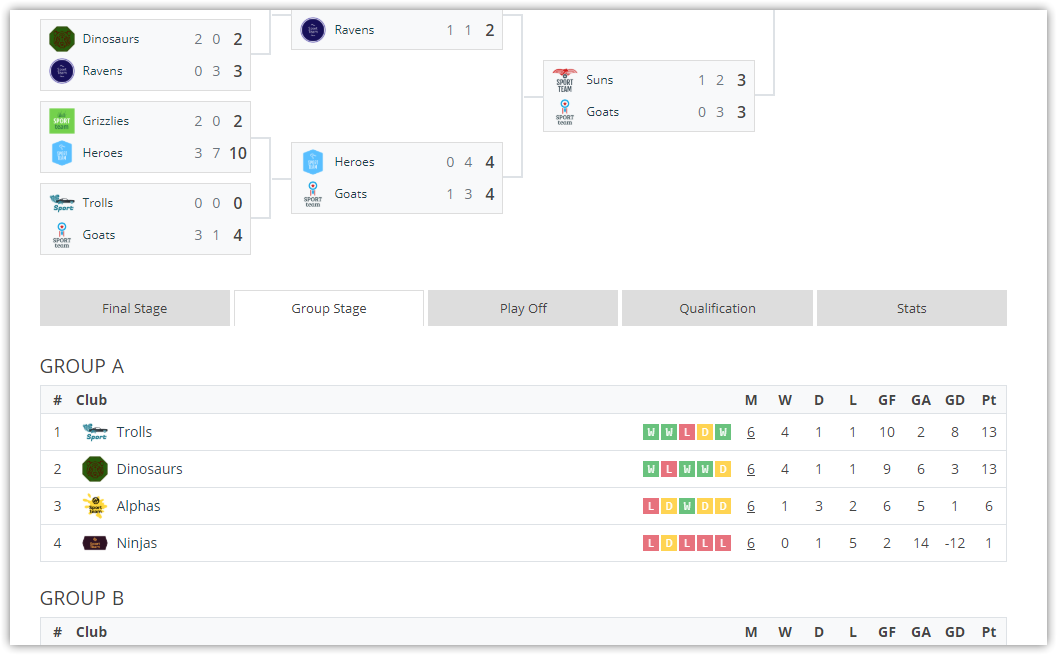Click the red L badge in Ninjas form
Viewport: 1057px width, 655px height.
pos(651,542)
